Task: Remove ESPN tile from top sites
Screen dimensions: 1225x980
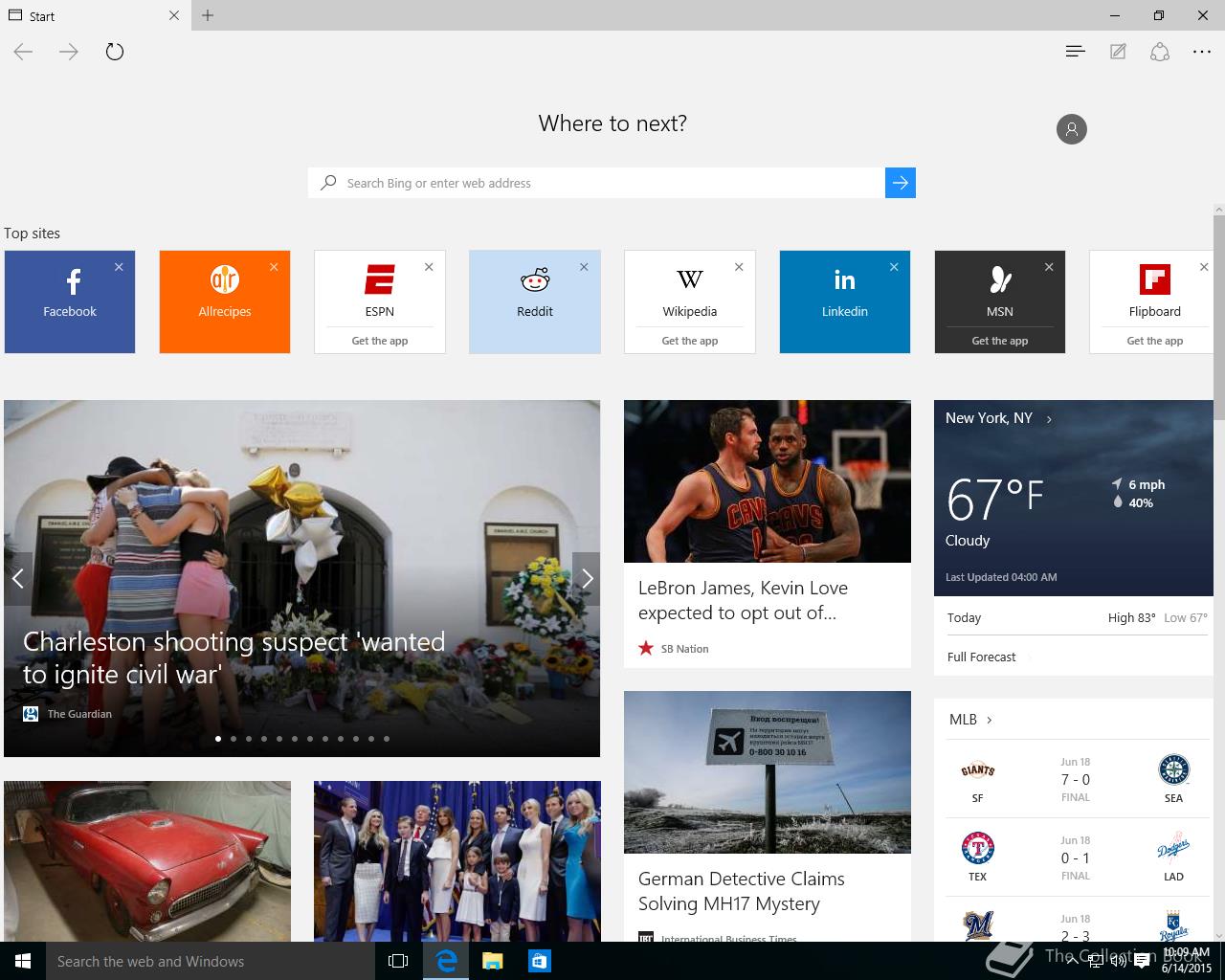Action: click(x=429, y=267)
